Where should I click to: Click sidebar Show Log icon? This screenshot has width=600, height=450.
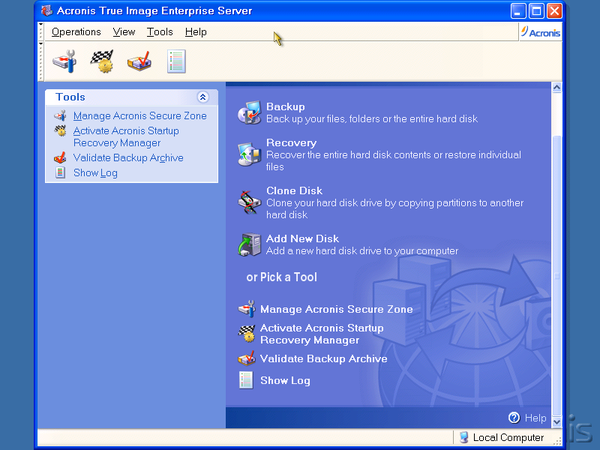(60, 173)
